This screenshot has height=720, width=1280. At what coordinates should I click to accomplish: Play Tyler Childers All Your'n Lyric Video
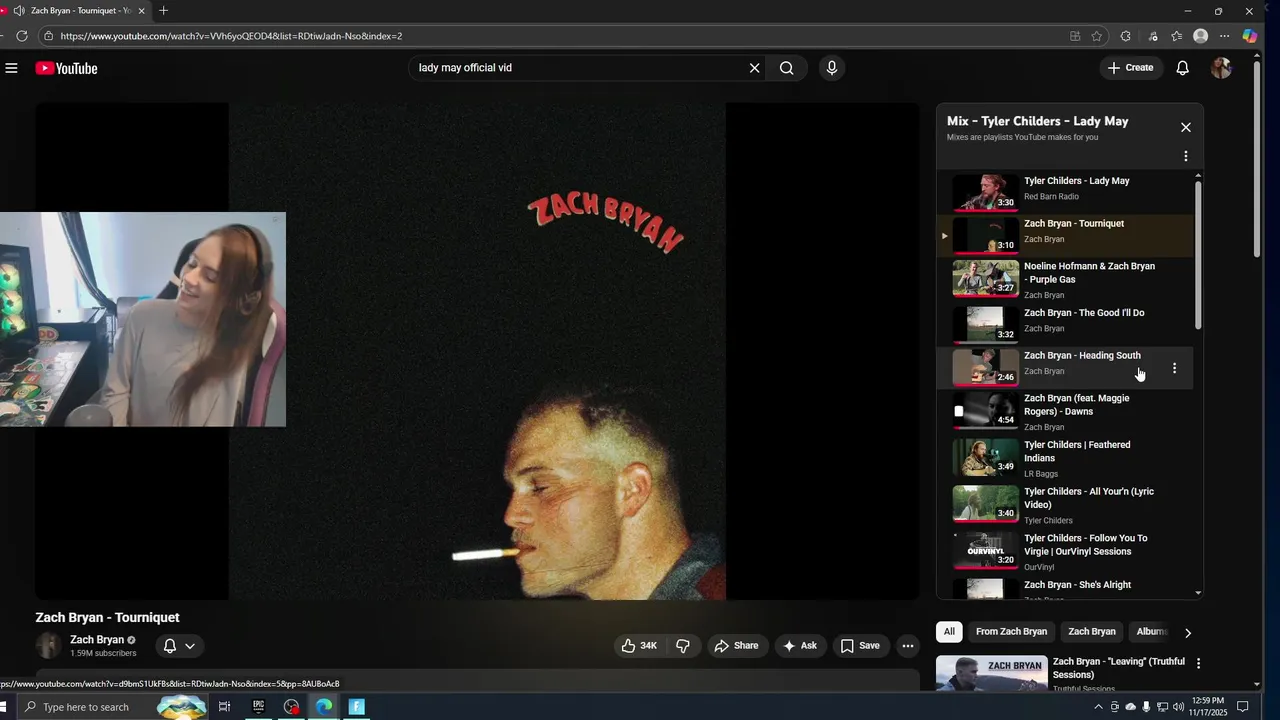tap(1065, 505)
